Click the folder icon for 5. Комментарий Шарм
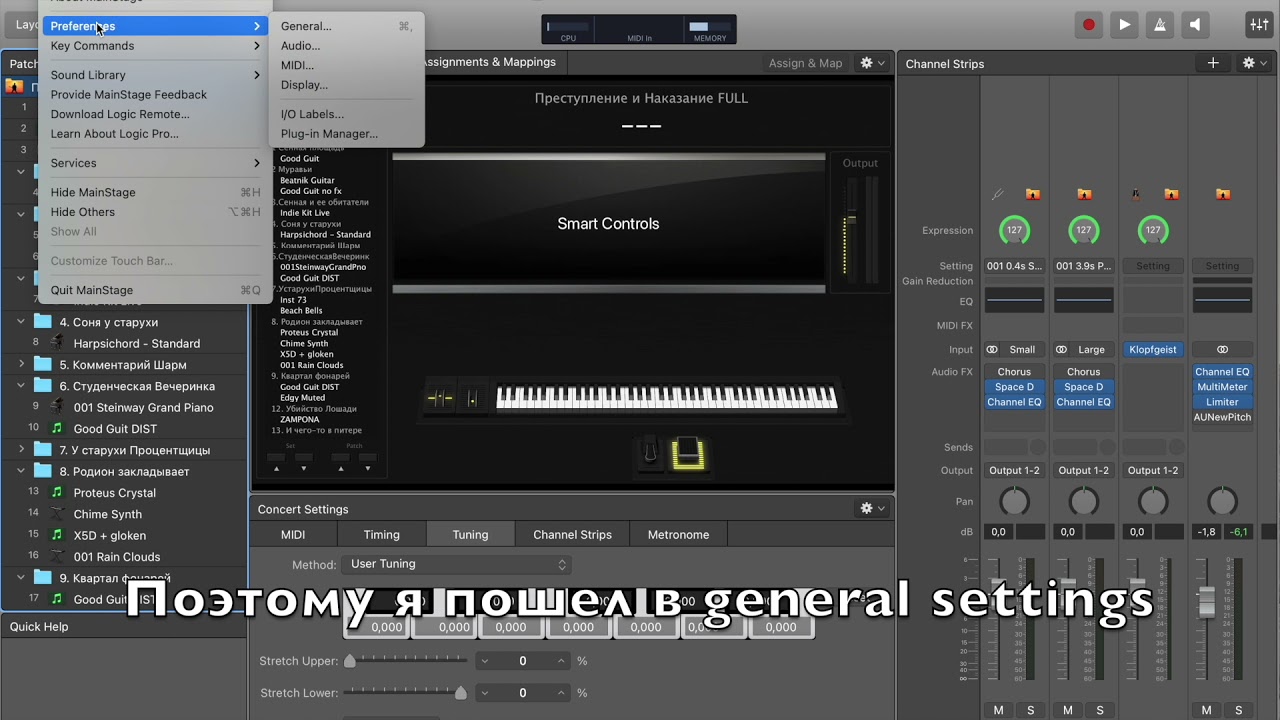Screen dimensions: 1280x720 point(42,365)
